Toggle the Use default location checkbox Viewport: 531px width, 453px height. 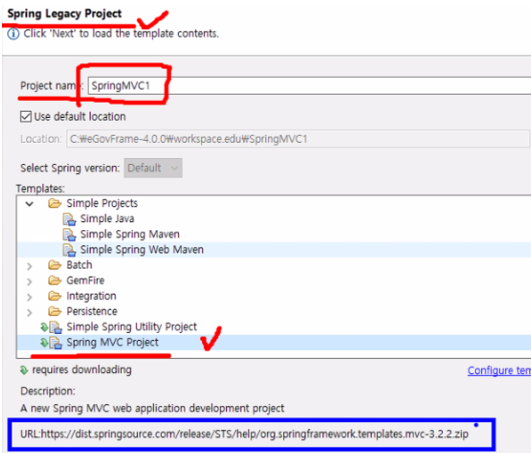[26, 116]
